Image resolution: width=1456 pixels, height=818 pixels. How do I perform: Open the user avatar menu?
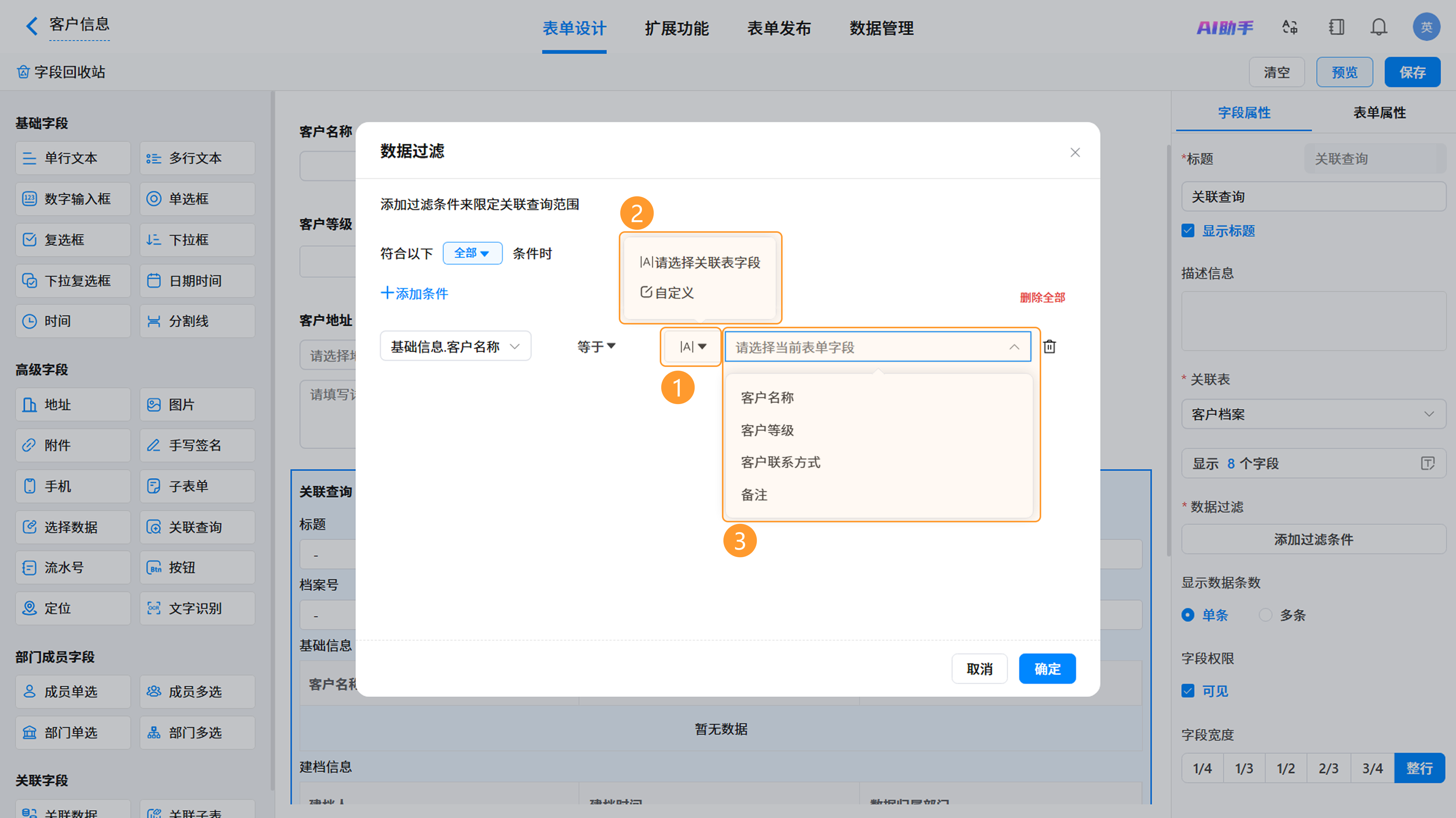pyautogui.click(x=1426, y=27)
